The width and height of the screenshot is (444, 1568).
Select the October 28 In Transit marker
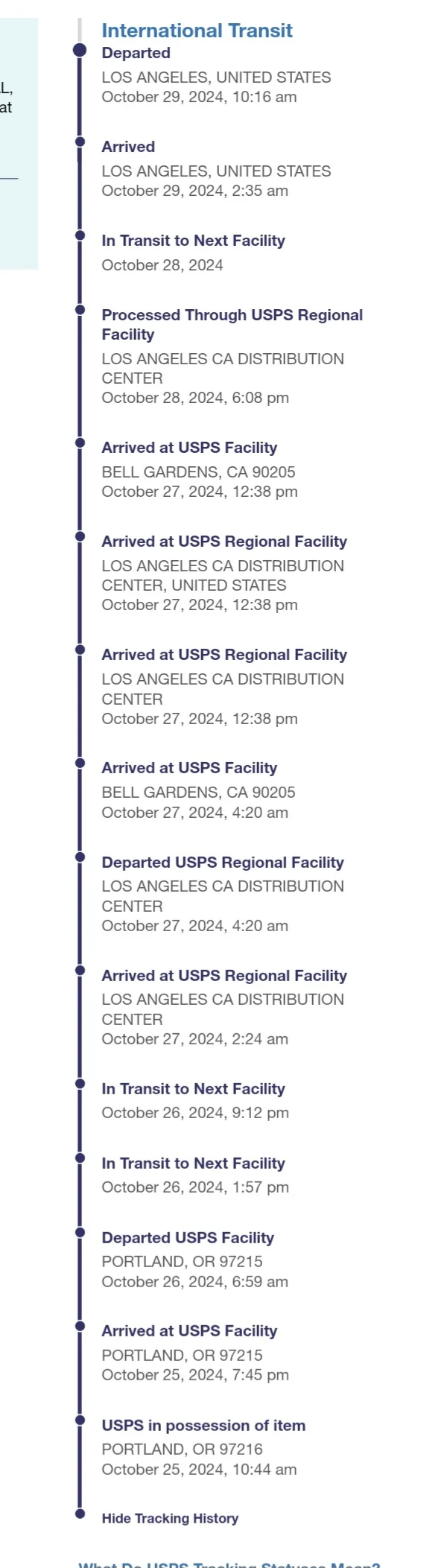[80, 235]
